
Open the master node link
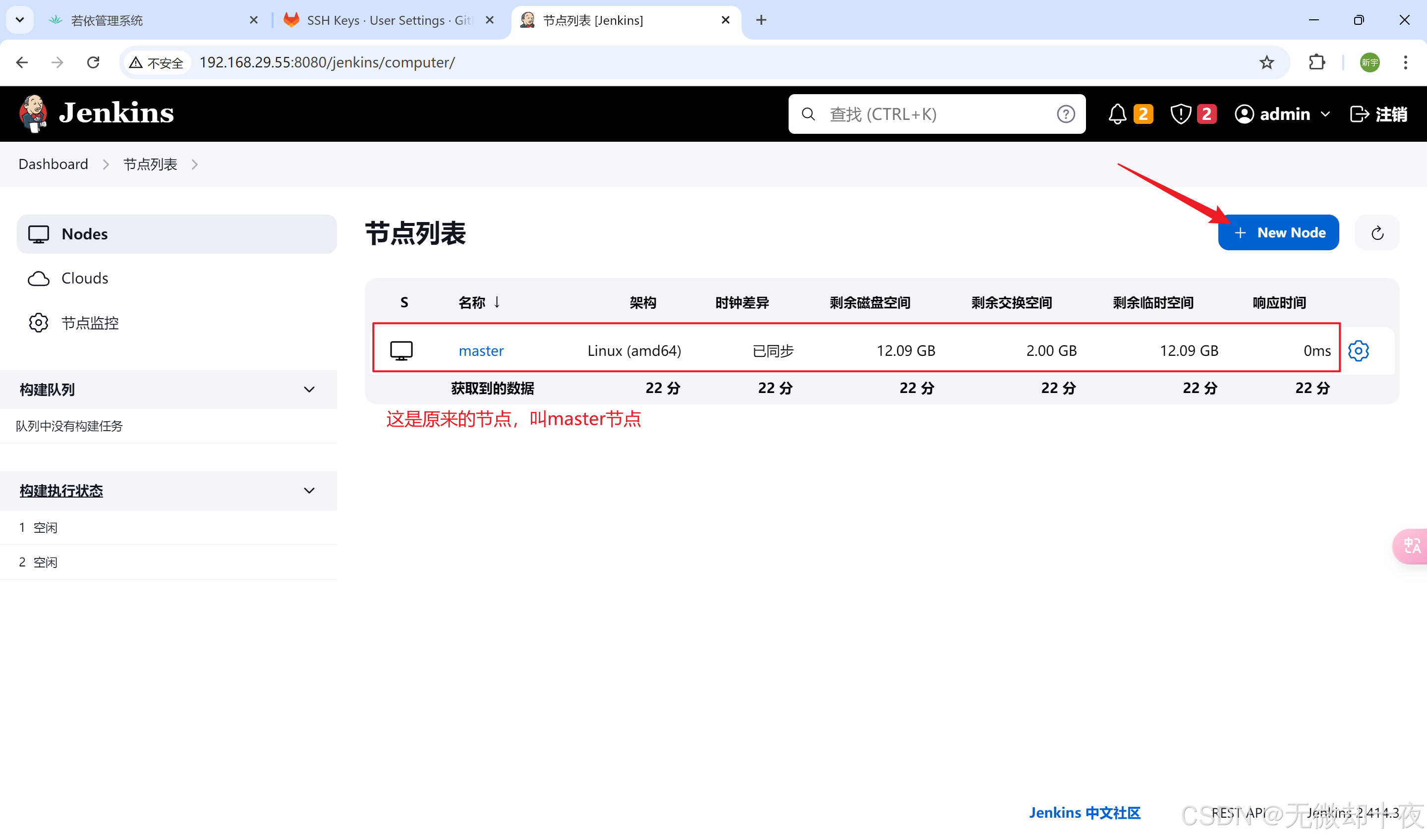point(481,351)
